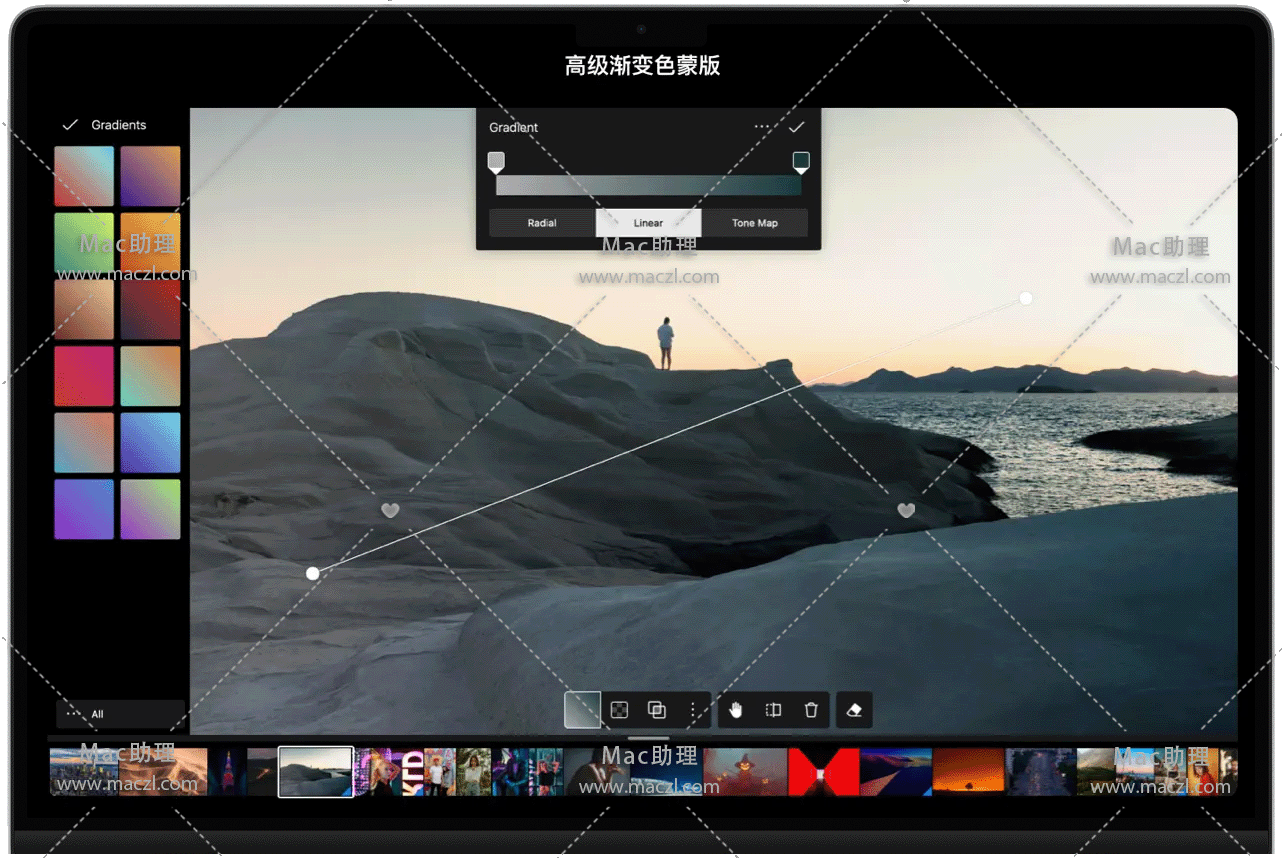
Task: Expand the All category selector
Action: tap(120, 714)
